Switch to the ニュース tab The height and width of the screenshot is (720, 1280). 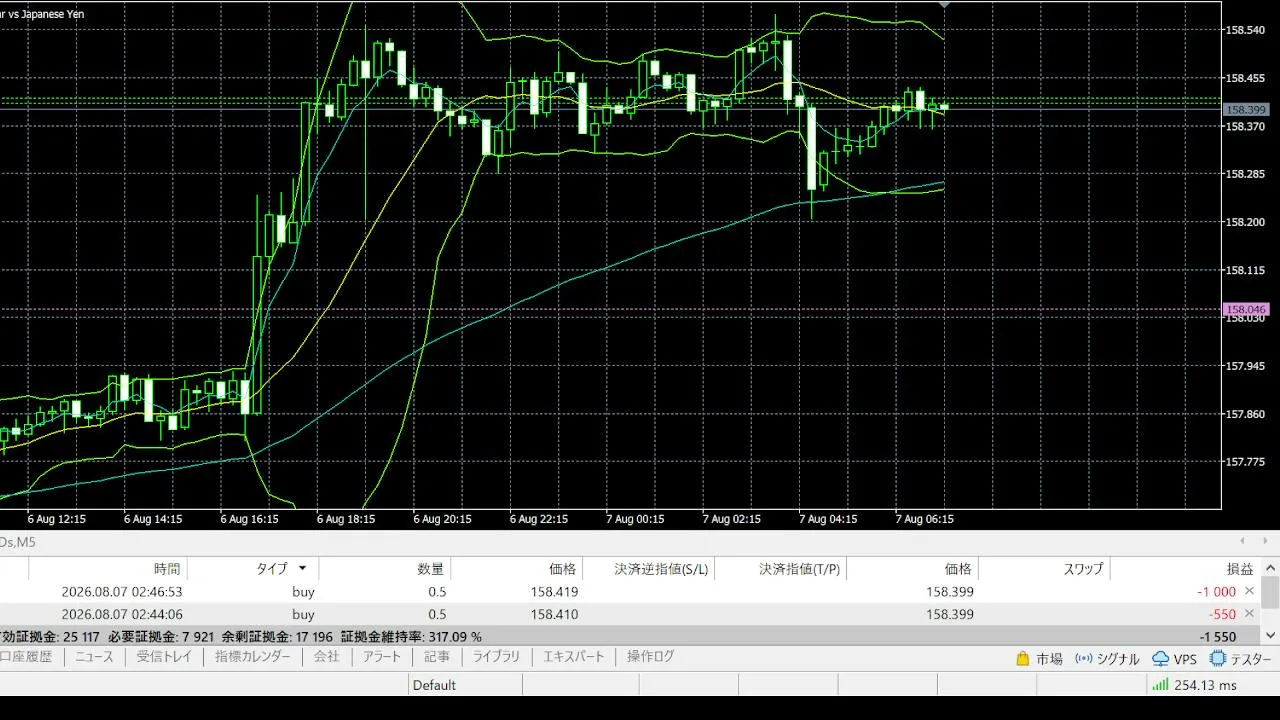click(95, 657)
